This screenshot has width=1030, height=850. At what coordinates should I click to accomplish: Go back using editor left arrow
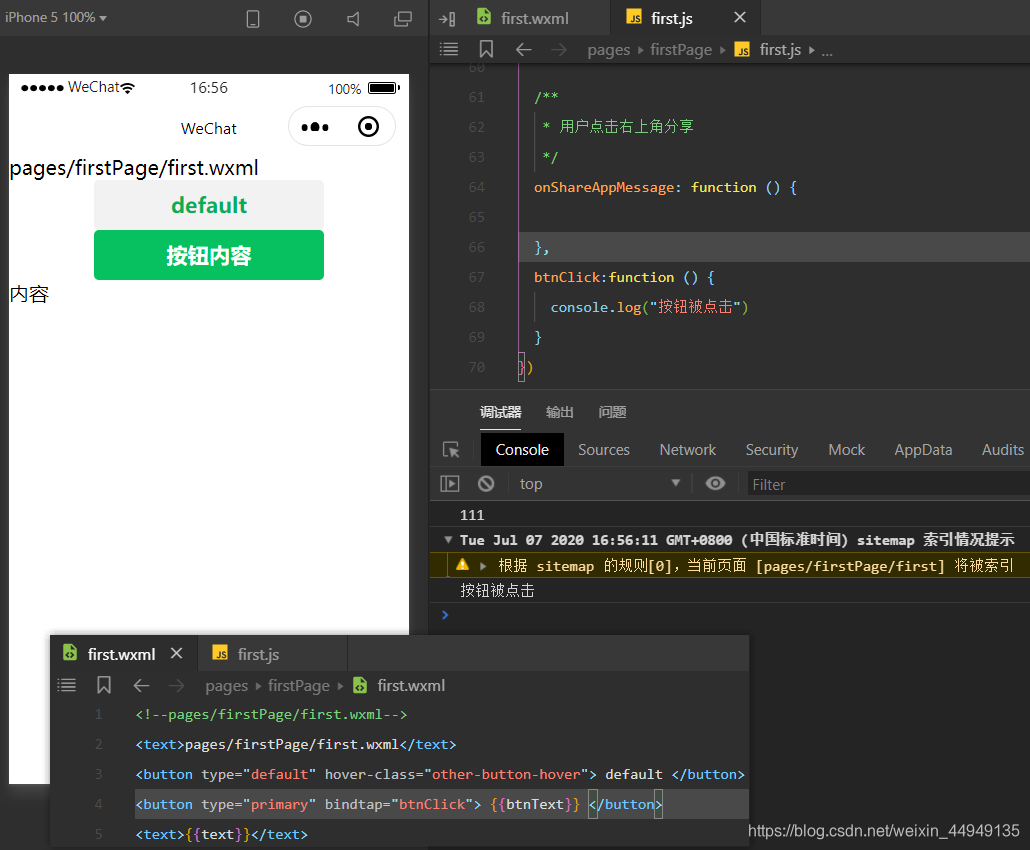[524, 49]
